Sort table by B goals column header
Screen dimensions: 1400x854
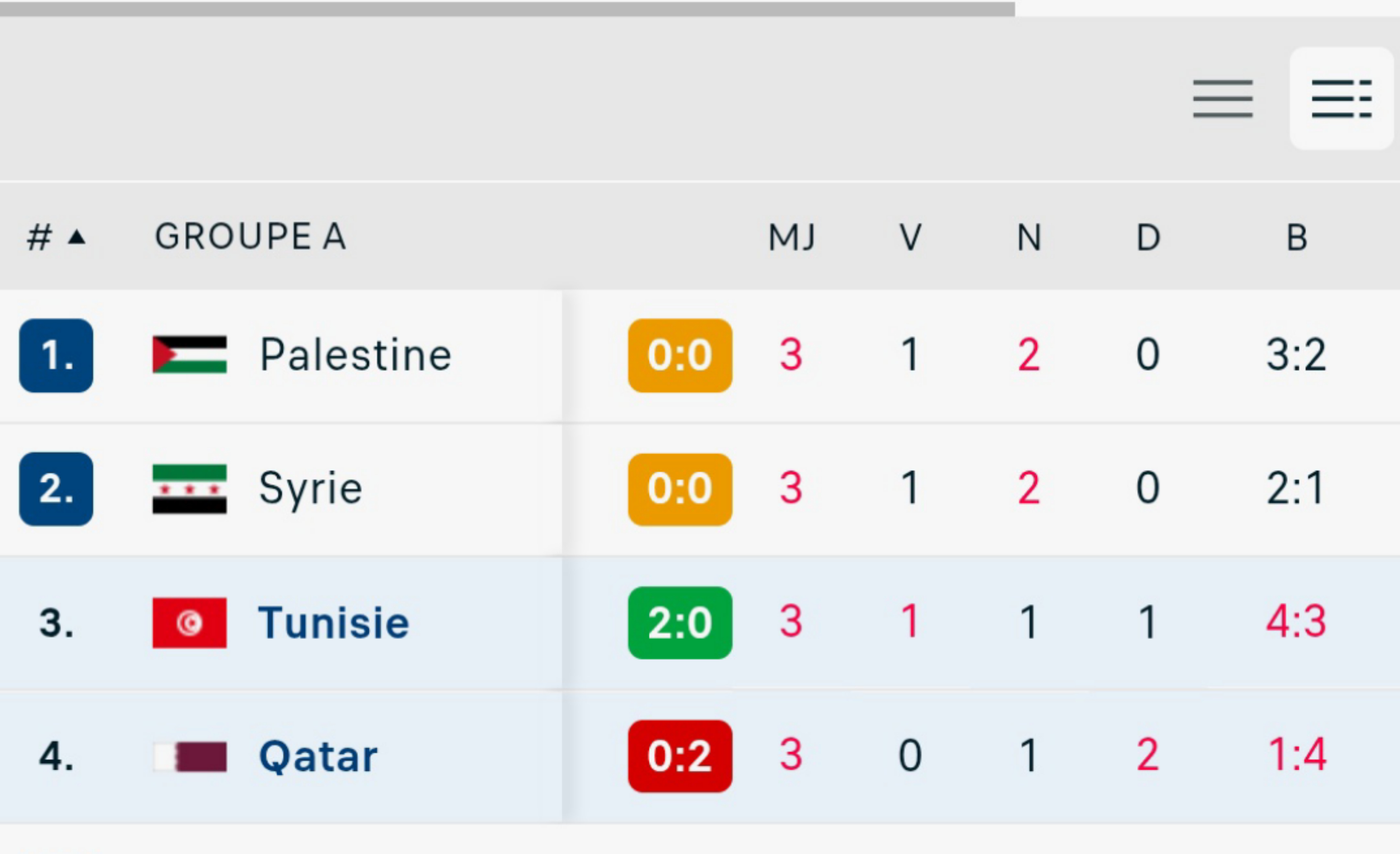1297,238
